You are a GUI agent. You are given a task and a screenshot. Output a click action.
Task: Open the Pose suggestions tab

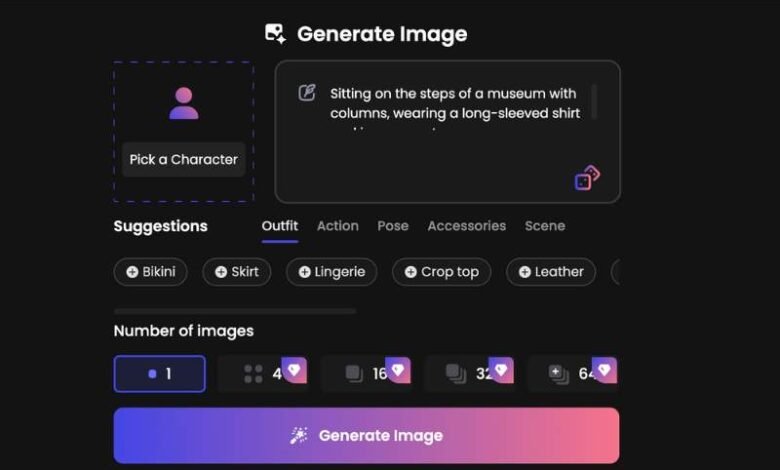393,226
